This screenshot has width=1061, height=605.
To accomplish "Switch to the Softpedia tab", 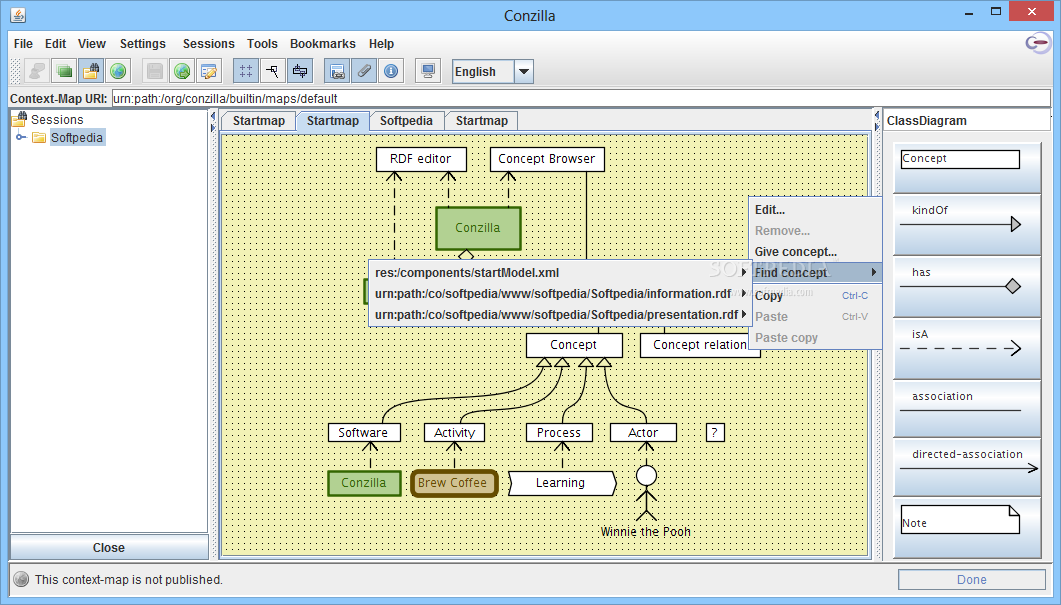I will [406, 120].
